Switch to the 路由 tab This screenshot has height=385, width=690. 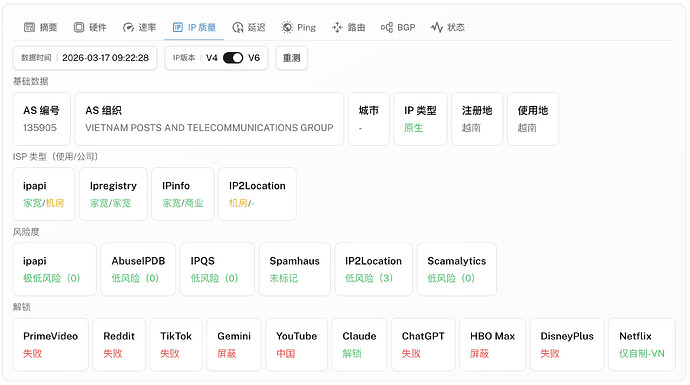[348, 27]
